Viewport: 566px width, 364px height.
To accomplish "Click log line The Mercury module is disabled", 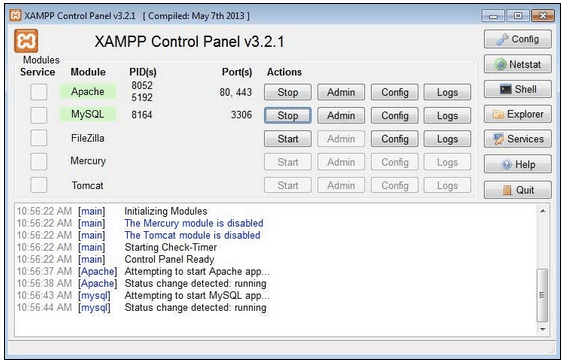I will click(194, 223).
